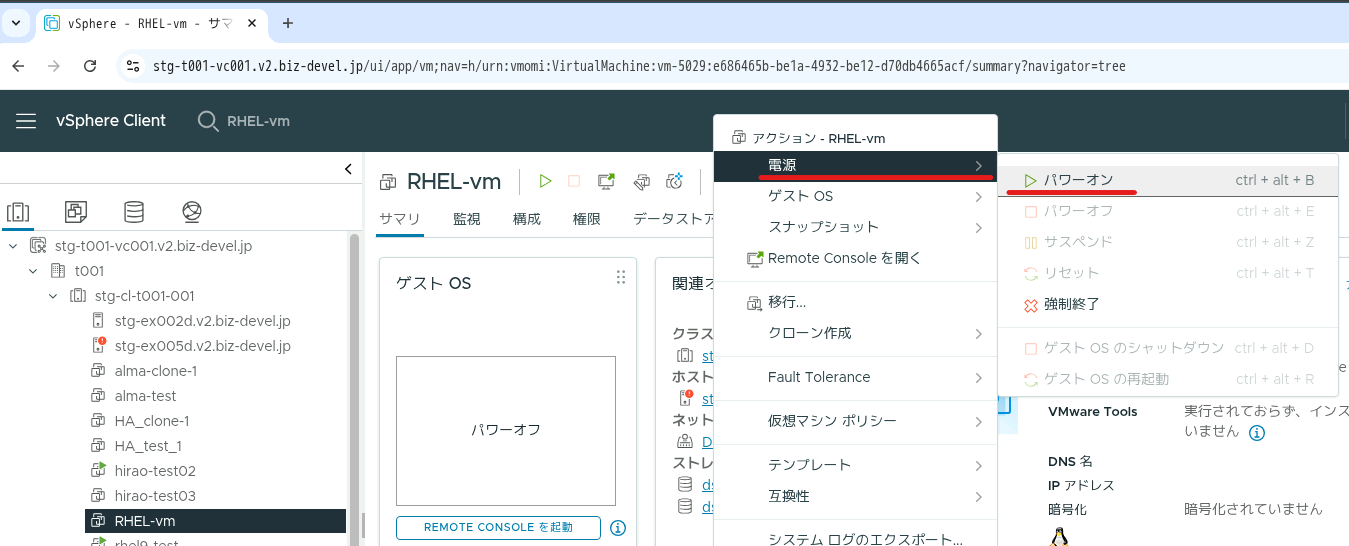
Task: Click alert host icon for stg-ex005d
Action: (98, 346)
